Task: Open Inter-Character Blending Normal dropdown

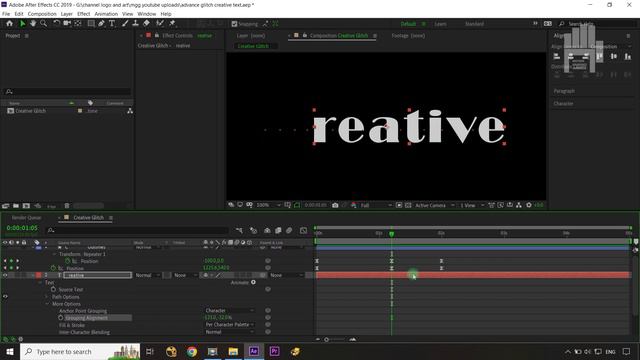Action: pos(230,332)
